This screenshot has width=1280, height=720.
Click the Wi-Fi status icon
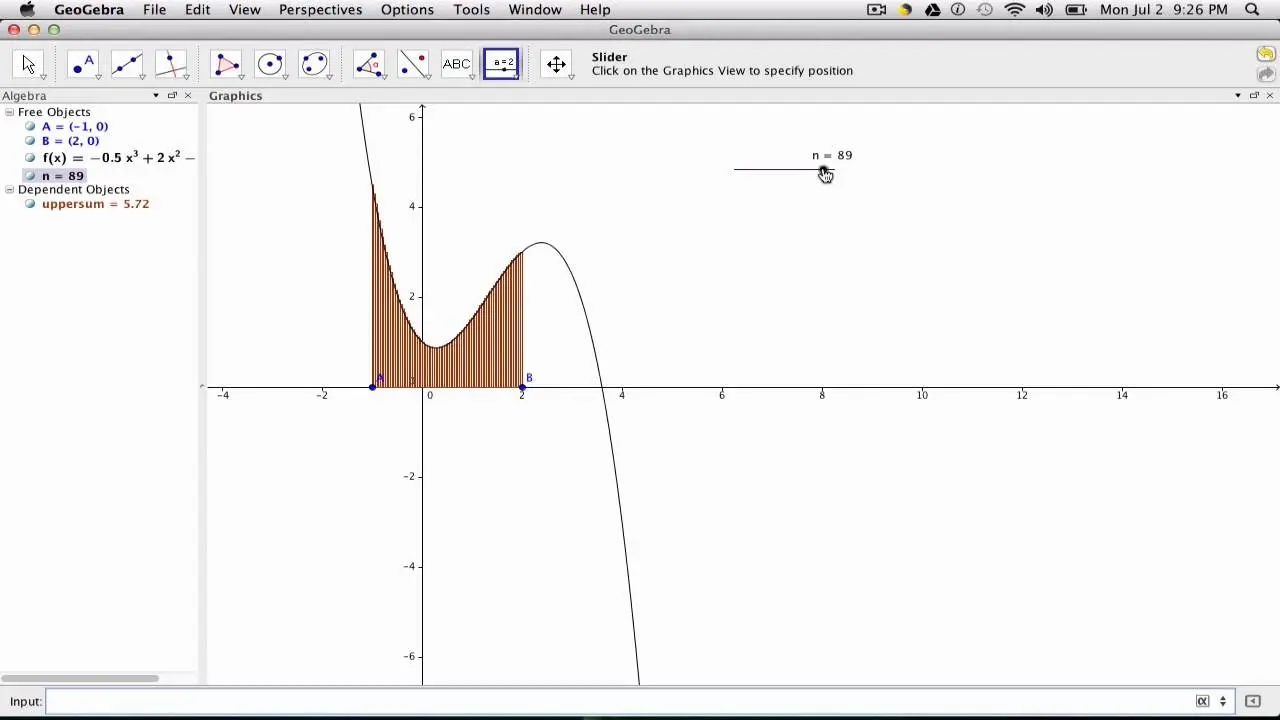pyautogui.click(x=1015, y=10)
